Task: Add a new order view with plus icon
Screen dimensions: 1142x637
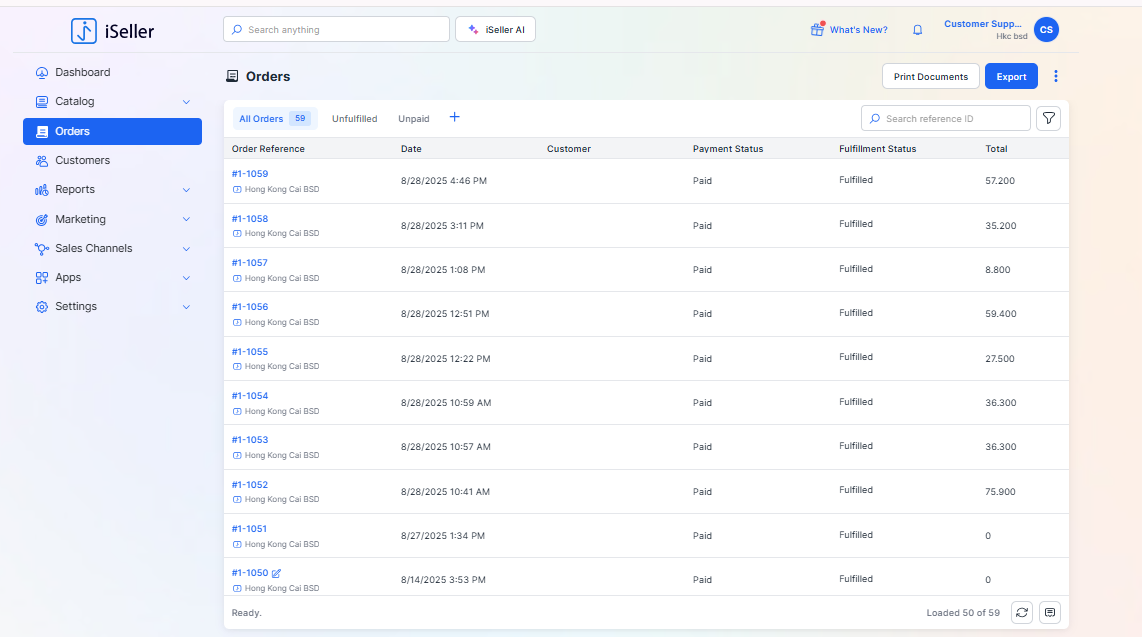Action: click(x=454, y=117)
